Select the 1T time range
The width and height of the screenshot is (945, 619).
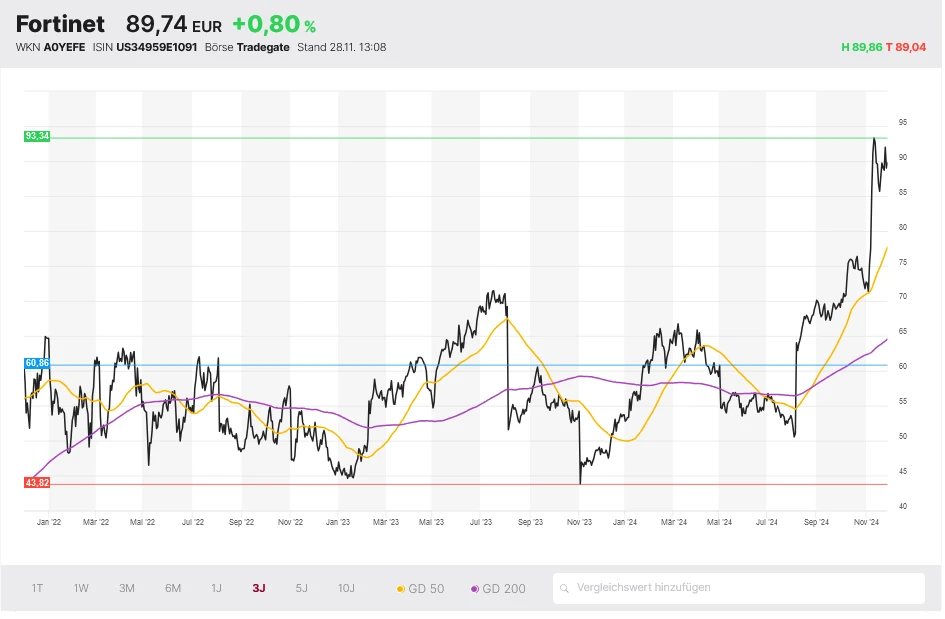(x=37, y=588)
